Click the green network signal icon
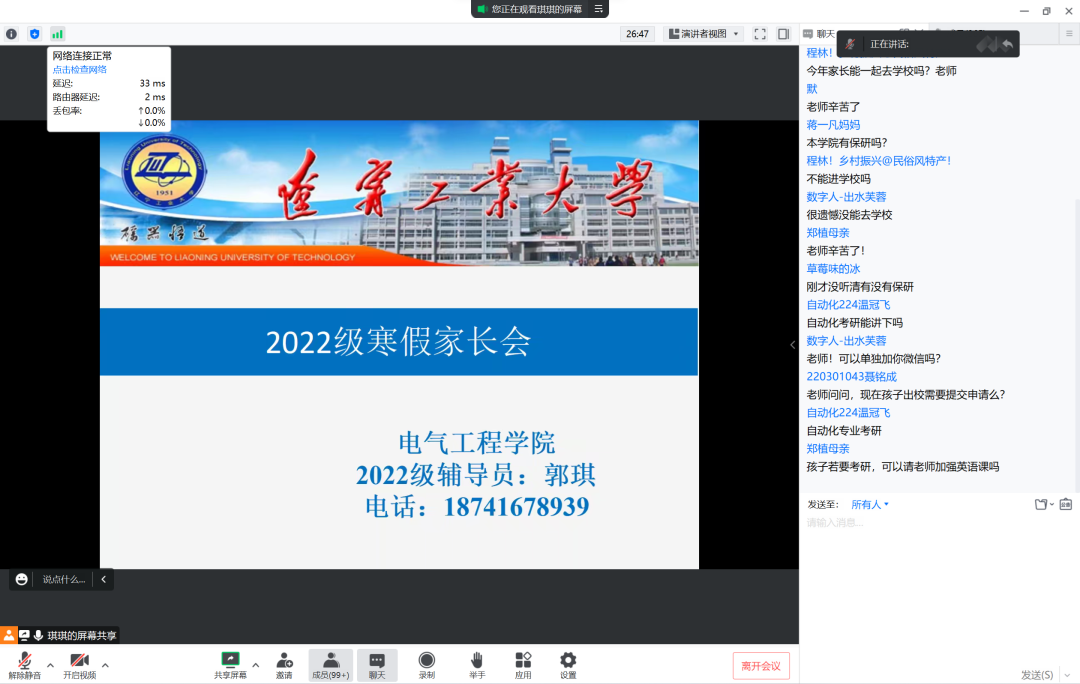This screenshot has width=1080, height=684. 57,34
